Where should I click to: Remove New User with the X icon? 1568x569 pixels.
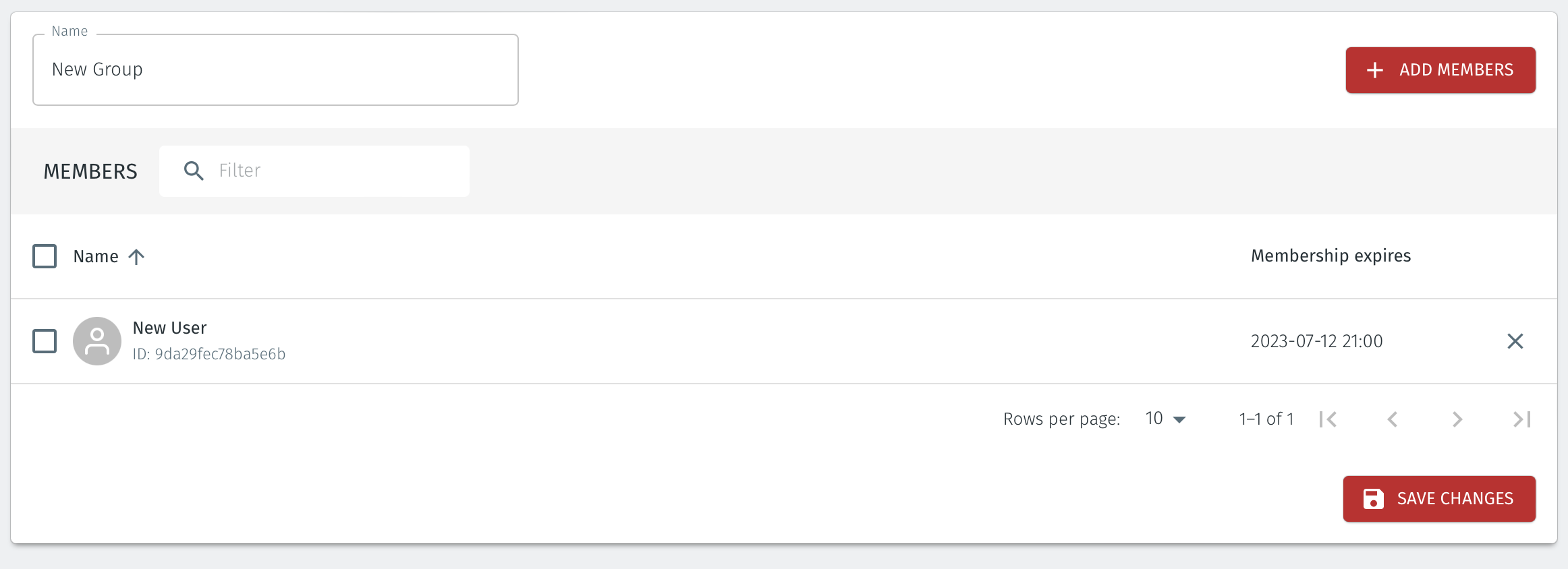(x=1515, y=341)
